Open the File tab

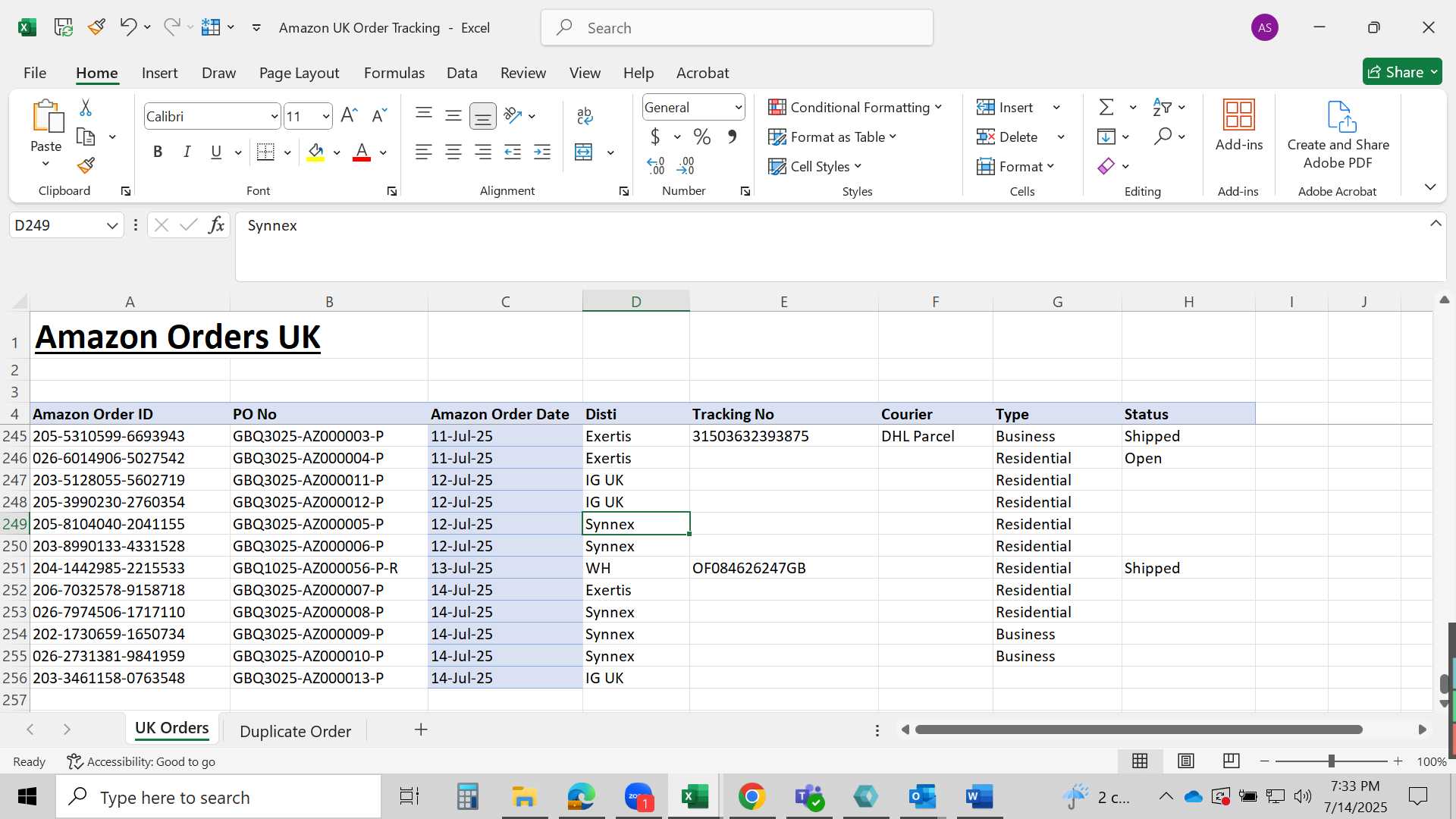[x=35, y=73]
